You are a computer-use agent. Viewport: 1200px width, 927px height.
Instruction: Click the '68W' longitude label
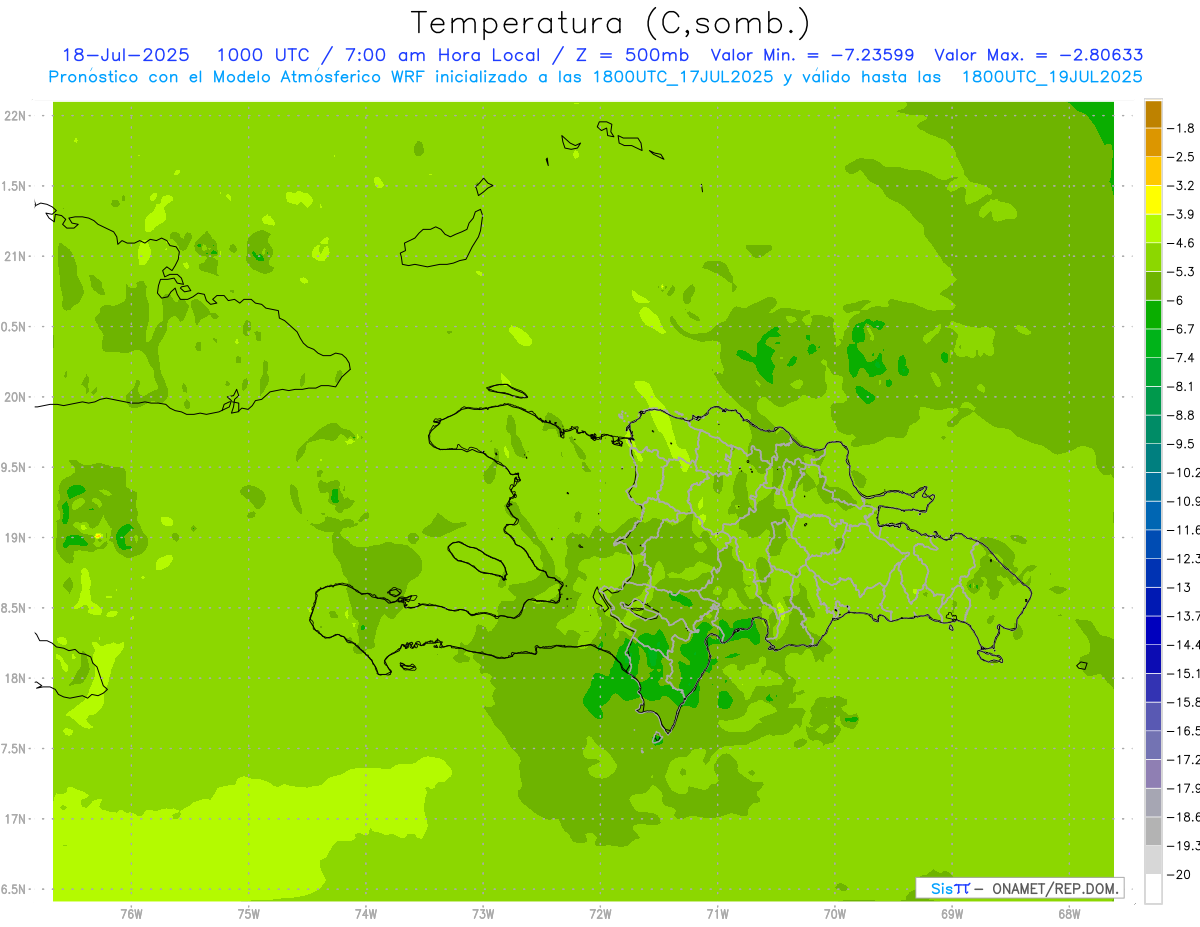tap(1069, 914)
